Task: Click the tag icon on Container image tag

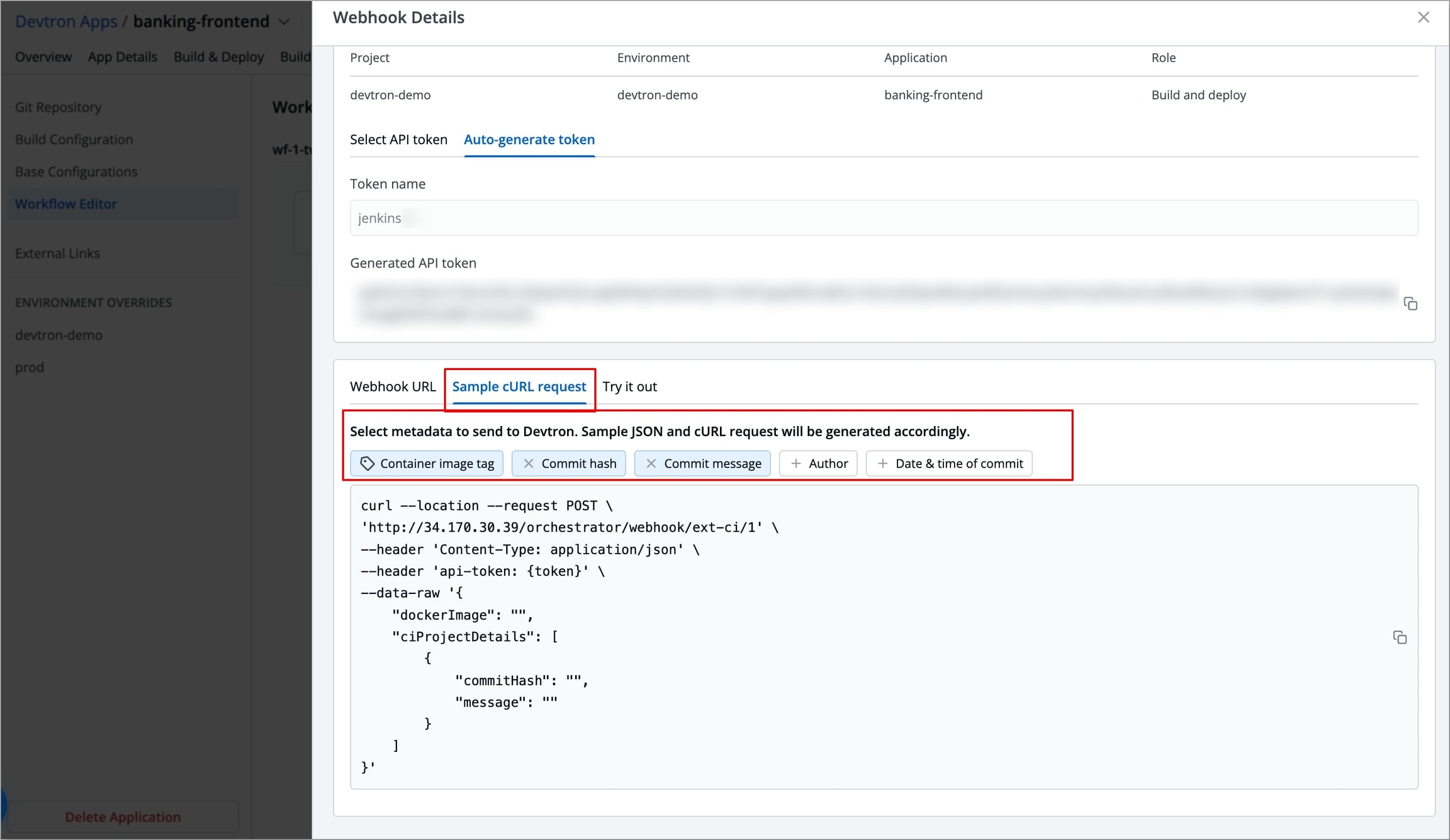Action: coord(367,464)
